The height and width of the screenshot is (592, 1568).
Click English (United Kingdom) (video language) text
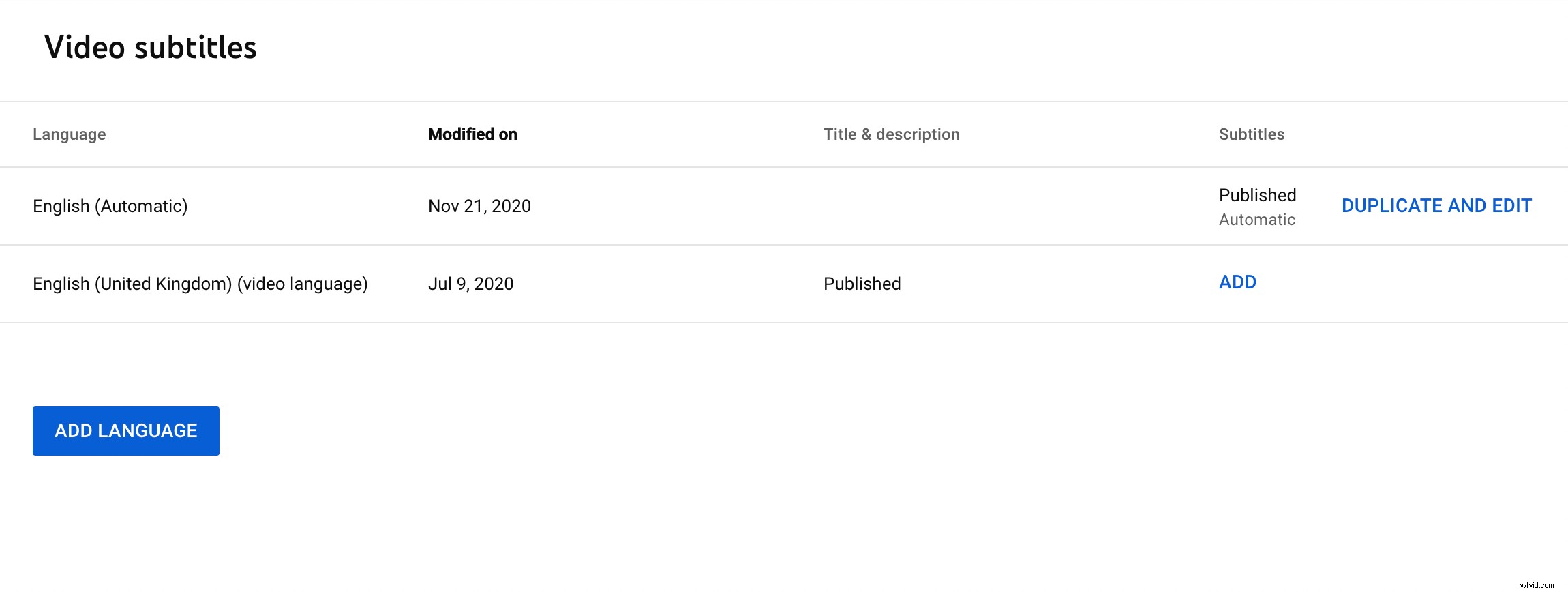[x=200, y=283]
